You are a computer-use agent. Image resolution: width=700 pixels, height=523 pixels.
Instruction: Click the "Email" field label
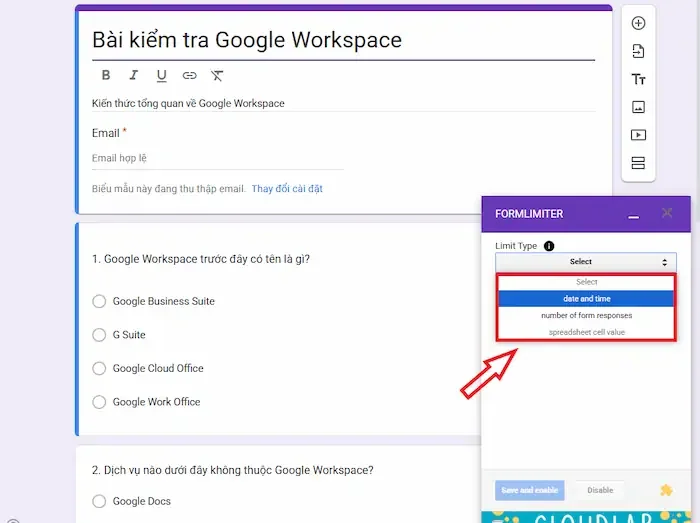click(106, 133)
